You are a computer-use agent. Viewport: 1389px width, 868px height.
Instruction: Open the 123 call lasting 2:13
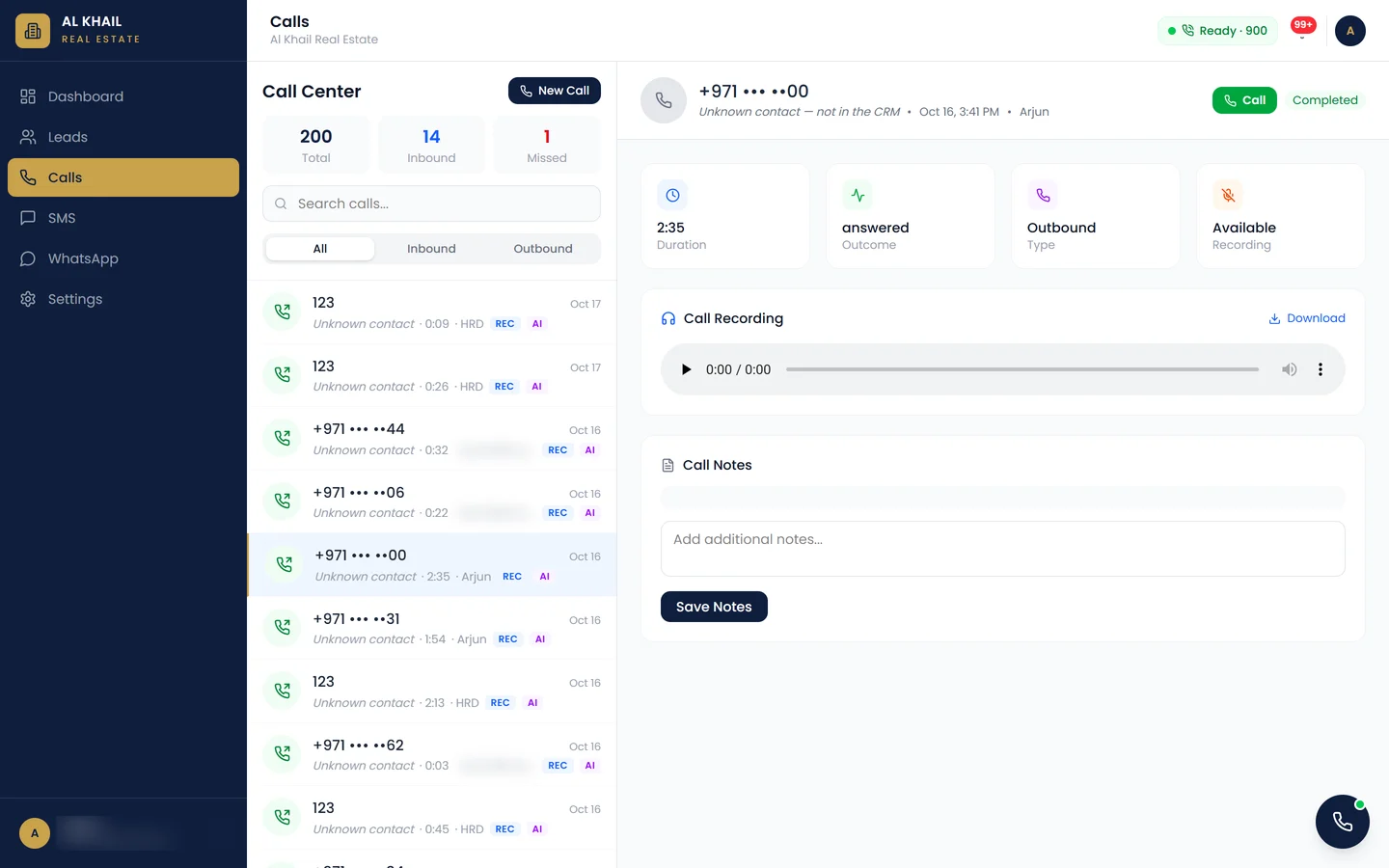point(432,692)
